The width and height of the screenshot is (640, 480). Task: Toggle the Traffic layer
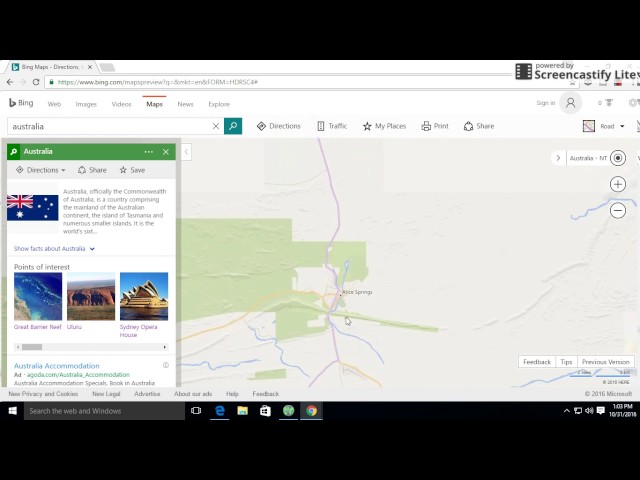coord(332,126)
